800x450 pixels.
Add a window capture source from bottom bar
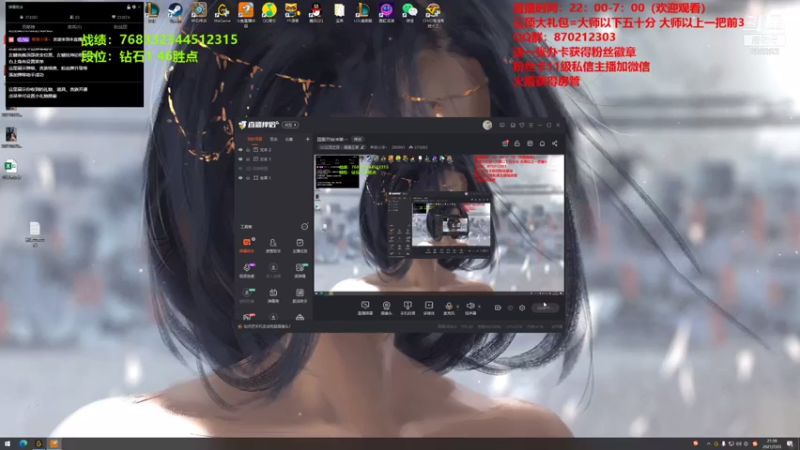point(365,308)
